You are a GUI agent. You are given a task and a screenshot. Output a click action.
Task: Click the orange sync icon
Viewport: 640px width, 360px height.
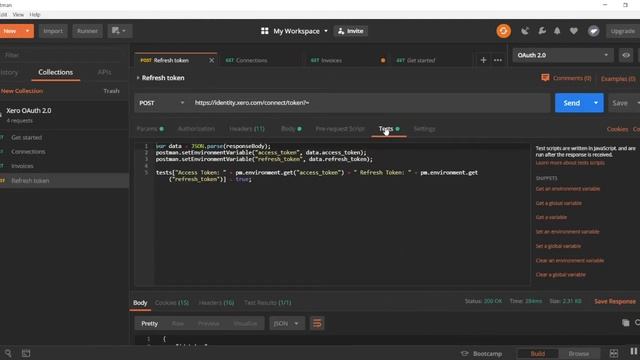[503, 31]
